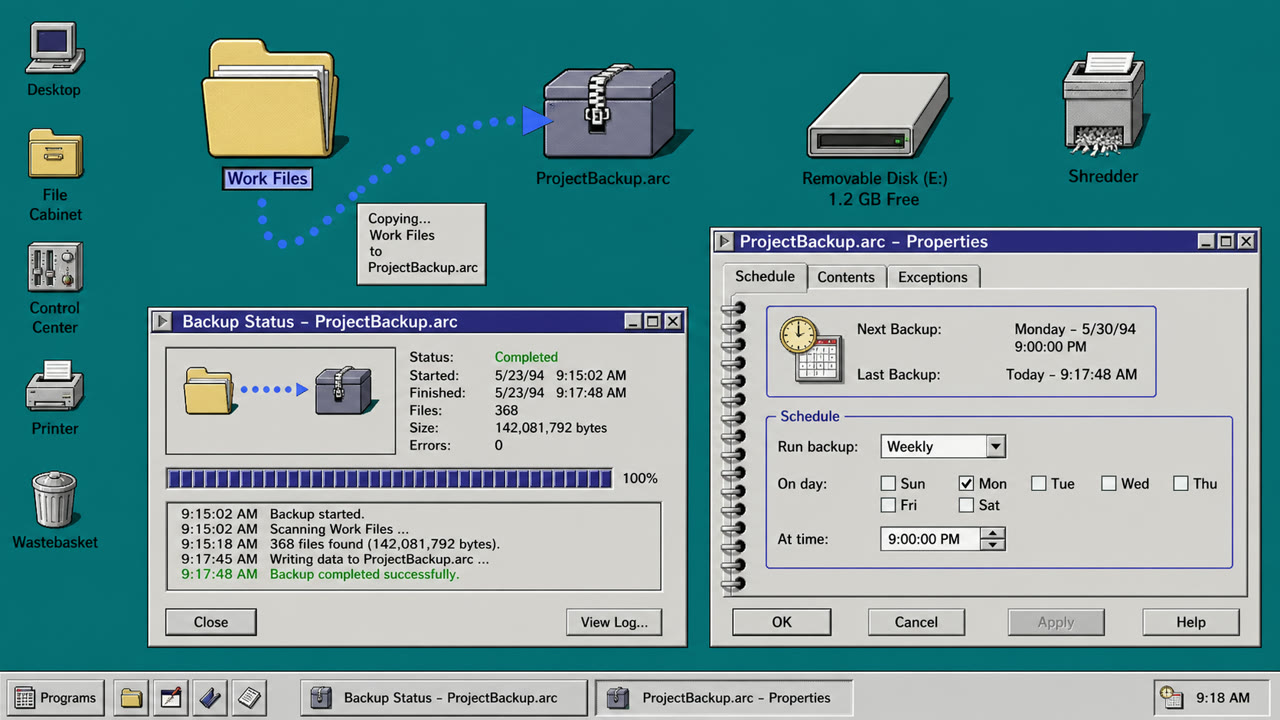Click the View Log... button
This screenshot has width=1280, height=720.
tap(614, 622)
